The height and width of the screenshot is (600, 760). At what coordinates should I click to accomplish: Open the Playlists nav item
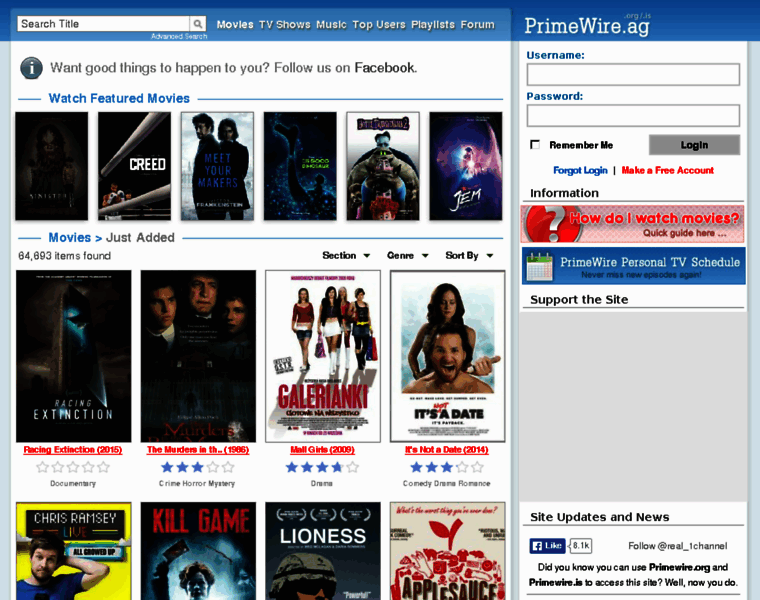(x=433, y=25)
